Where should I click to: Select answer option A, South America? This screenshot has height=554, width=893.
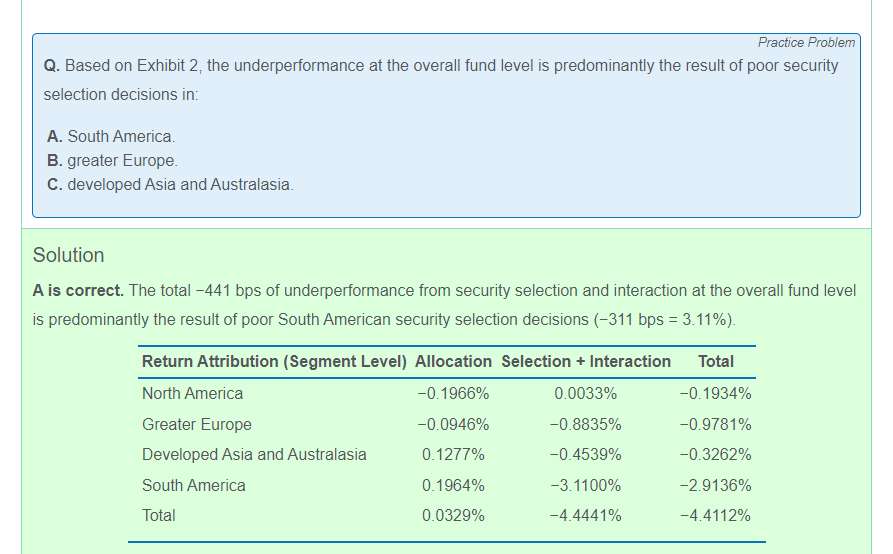pos(111,136)
